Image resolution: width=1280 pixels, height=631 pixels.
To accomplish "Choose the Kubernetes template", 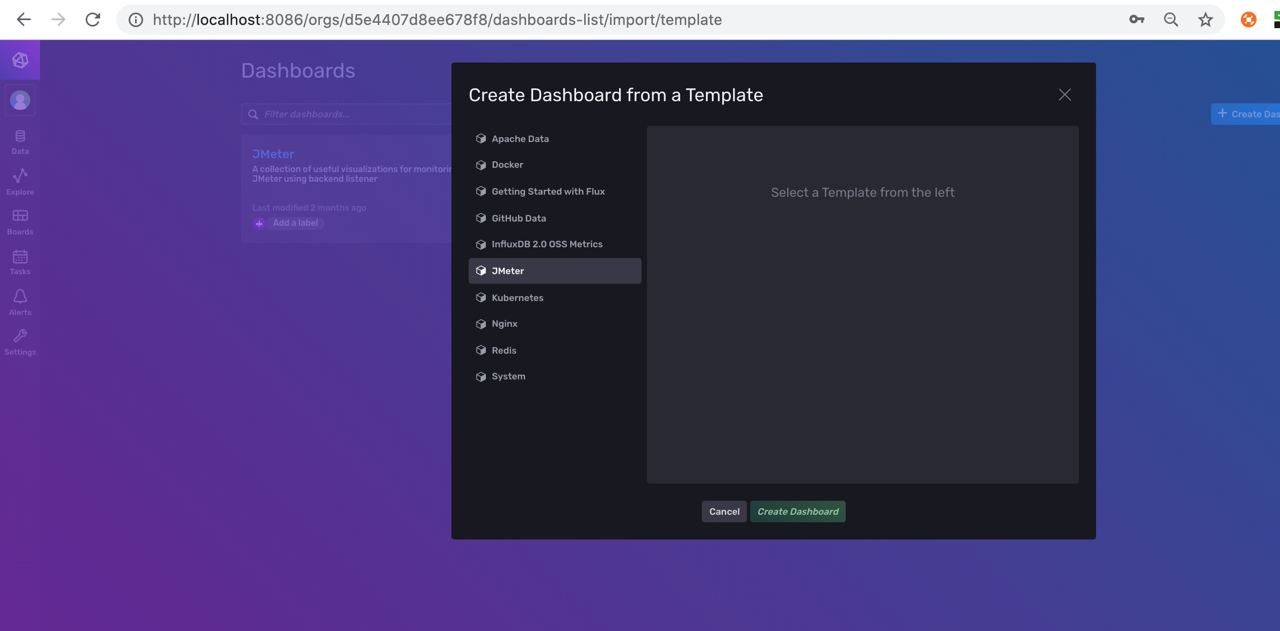I will [555, 298].
